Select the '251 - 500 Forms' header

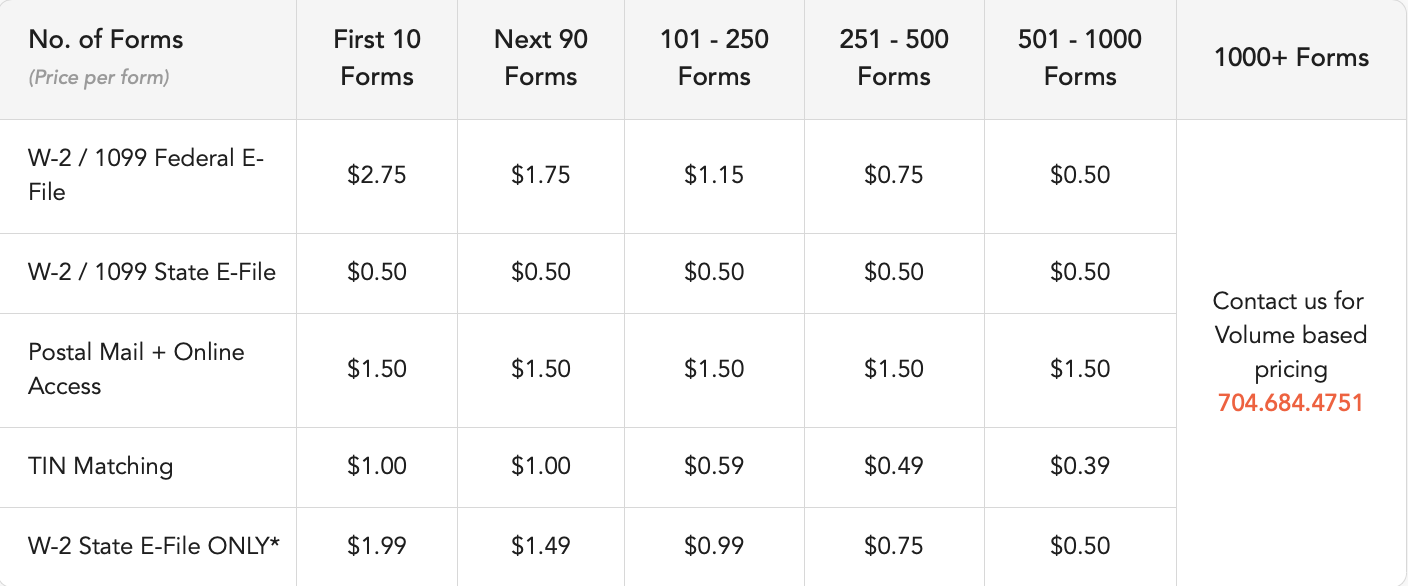[894, 58]
